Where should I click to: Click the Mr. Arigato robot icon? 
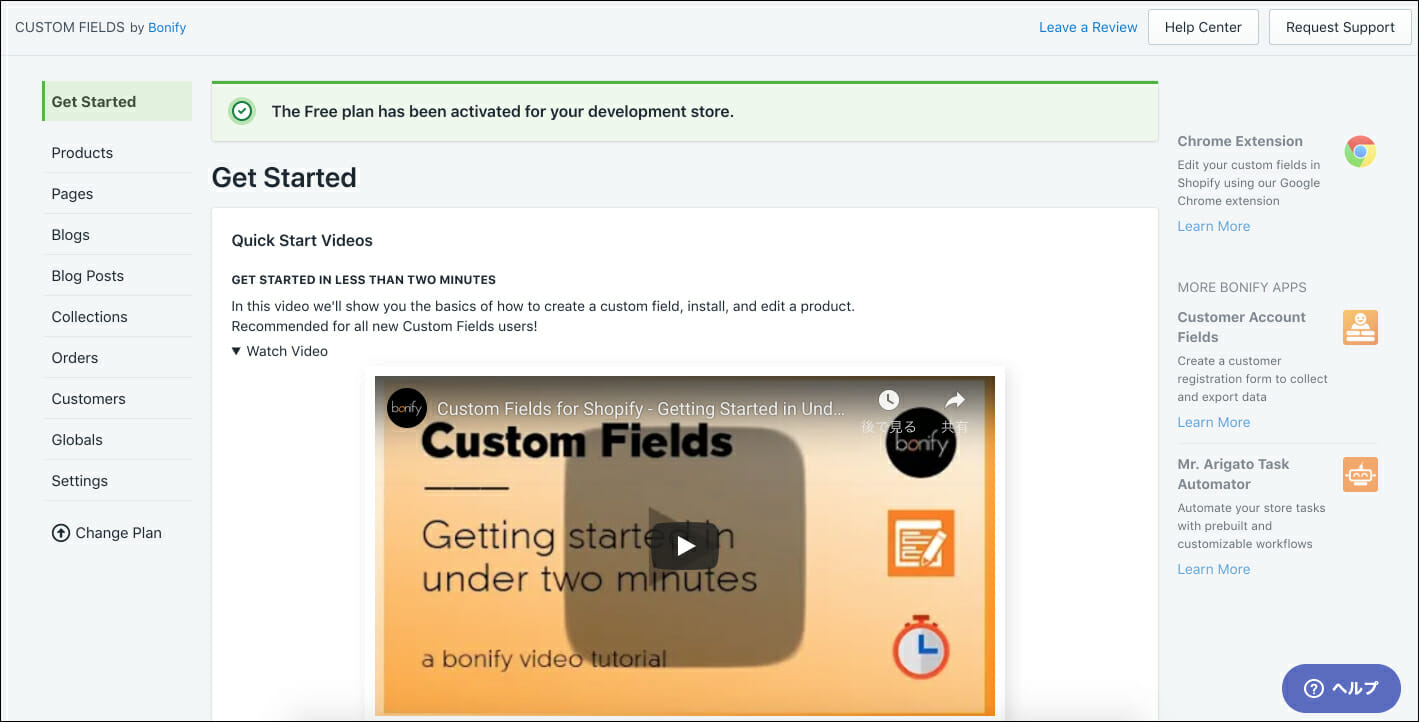[1360, 474]
